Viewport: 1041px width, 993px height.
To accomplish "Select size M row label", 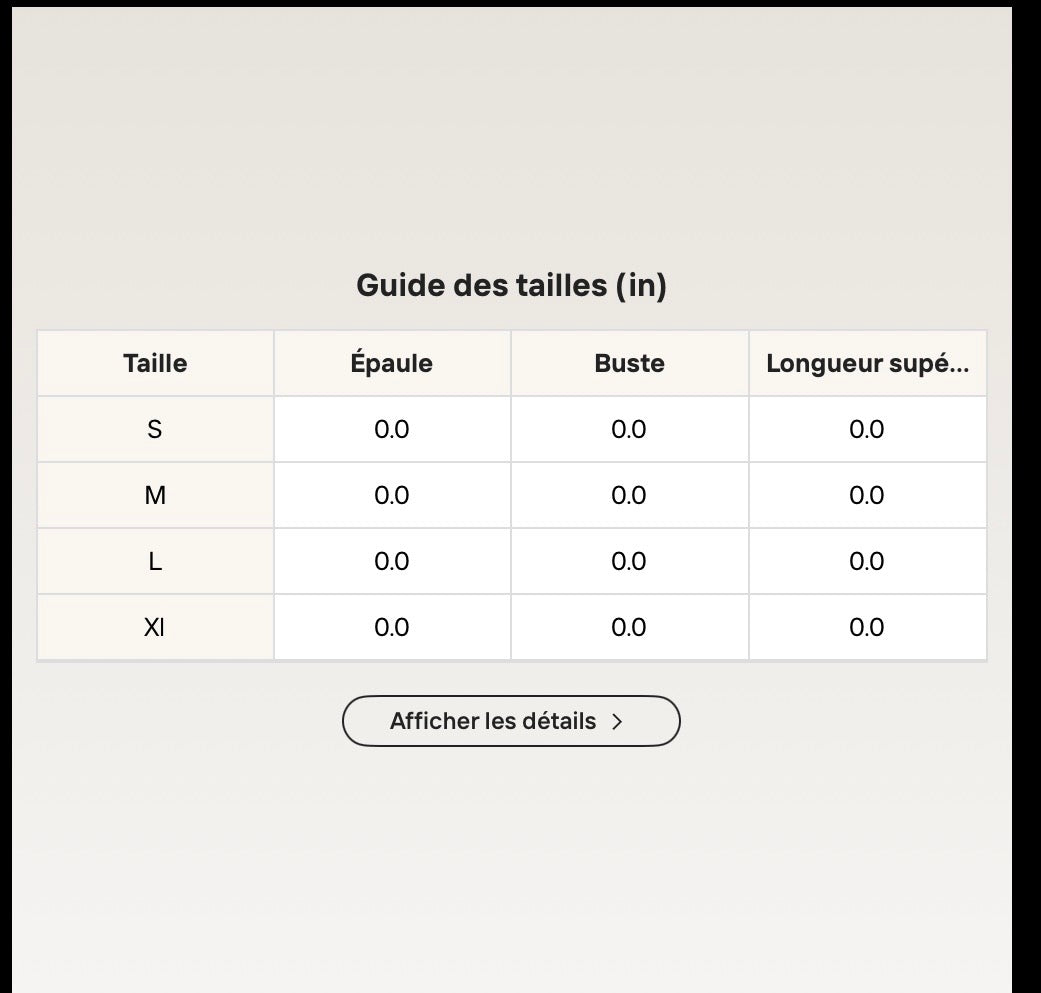I will pyautogui.click(x=155, y=495).
